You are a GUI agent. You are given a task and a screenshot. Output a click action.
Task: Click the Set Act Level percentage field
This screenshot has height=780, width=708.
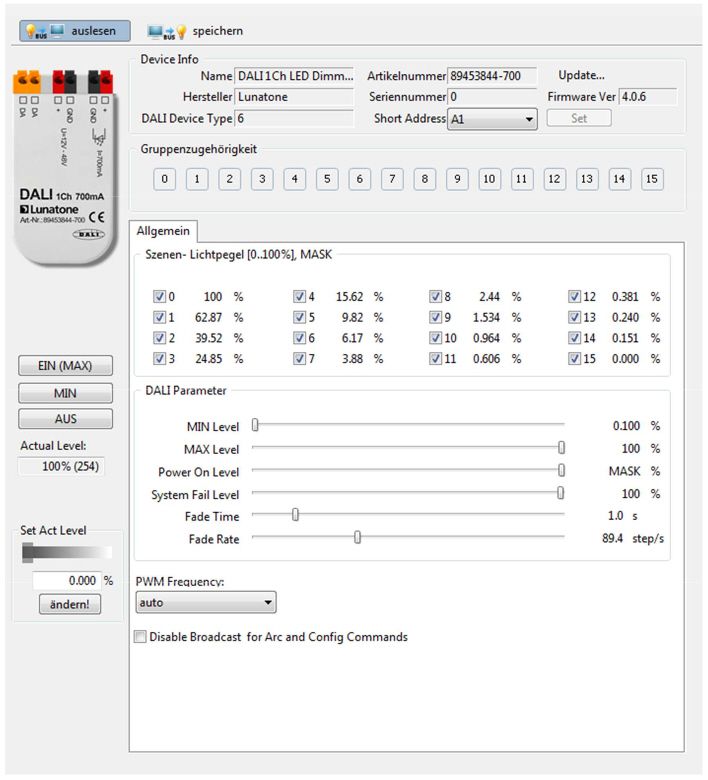tap(66, 580)
